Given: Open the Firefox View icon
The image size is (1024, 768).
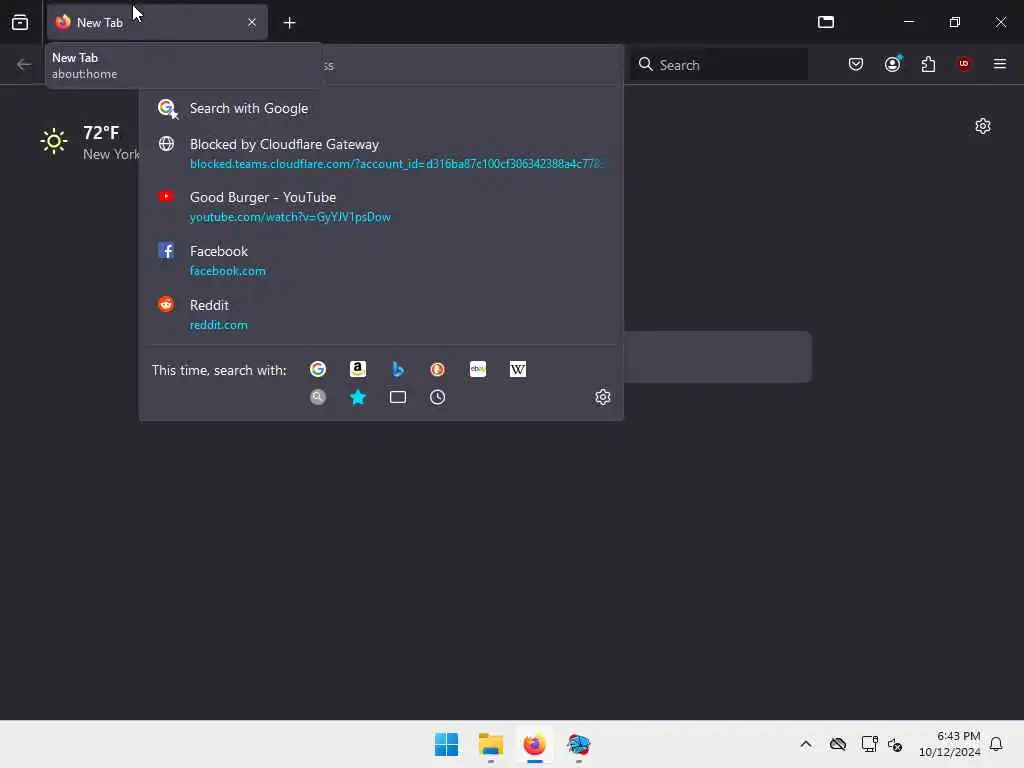Looking at the screenshot, I should pos(20,22).
